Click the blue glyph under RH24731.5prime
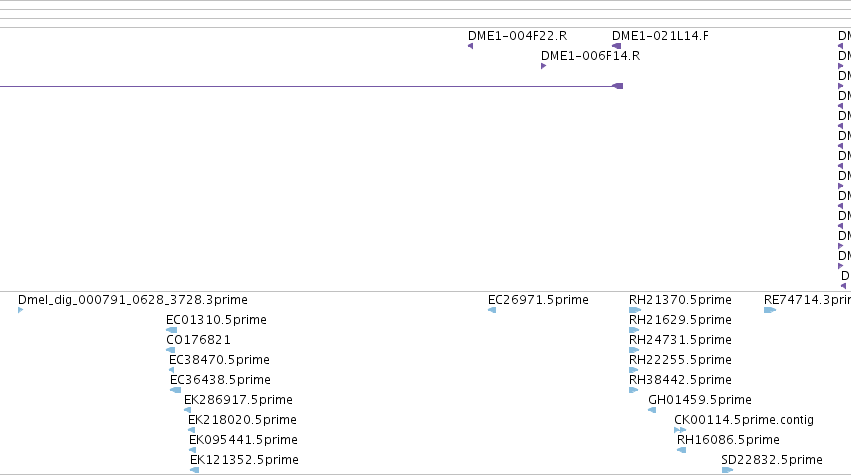The height and width of the screenshot is (475, 851). click(634, 350)
